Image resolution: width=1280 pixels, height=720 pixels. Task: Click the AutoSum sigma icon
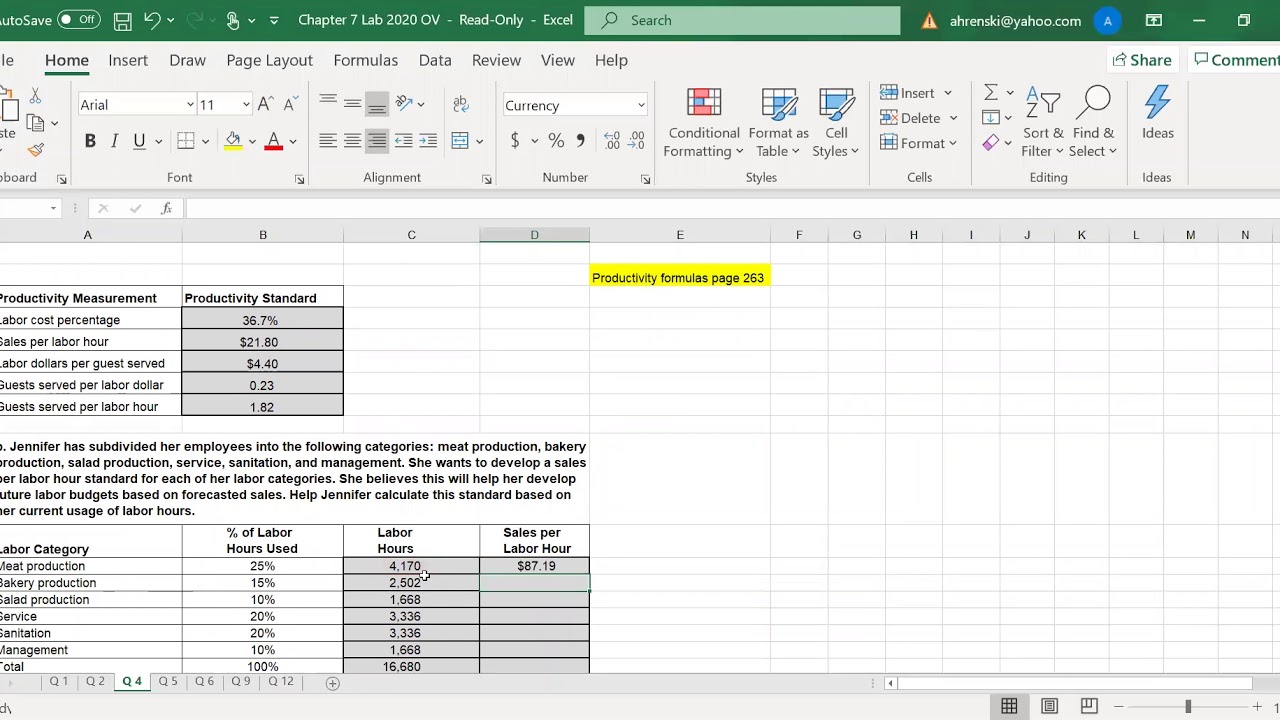tap(991, 93)
